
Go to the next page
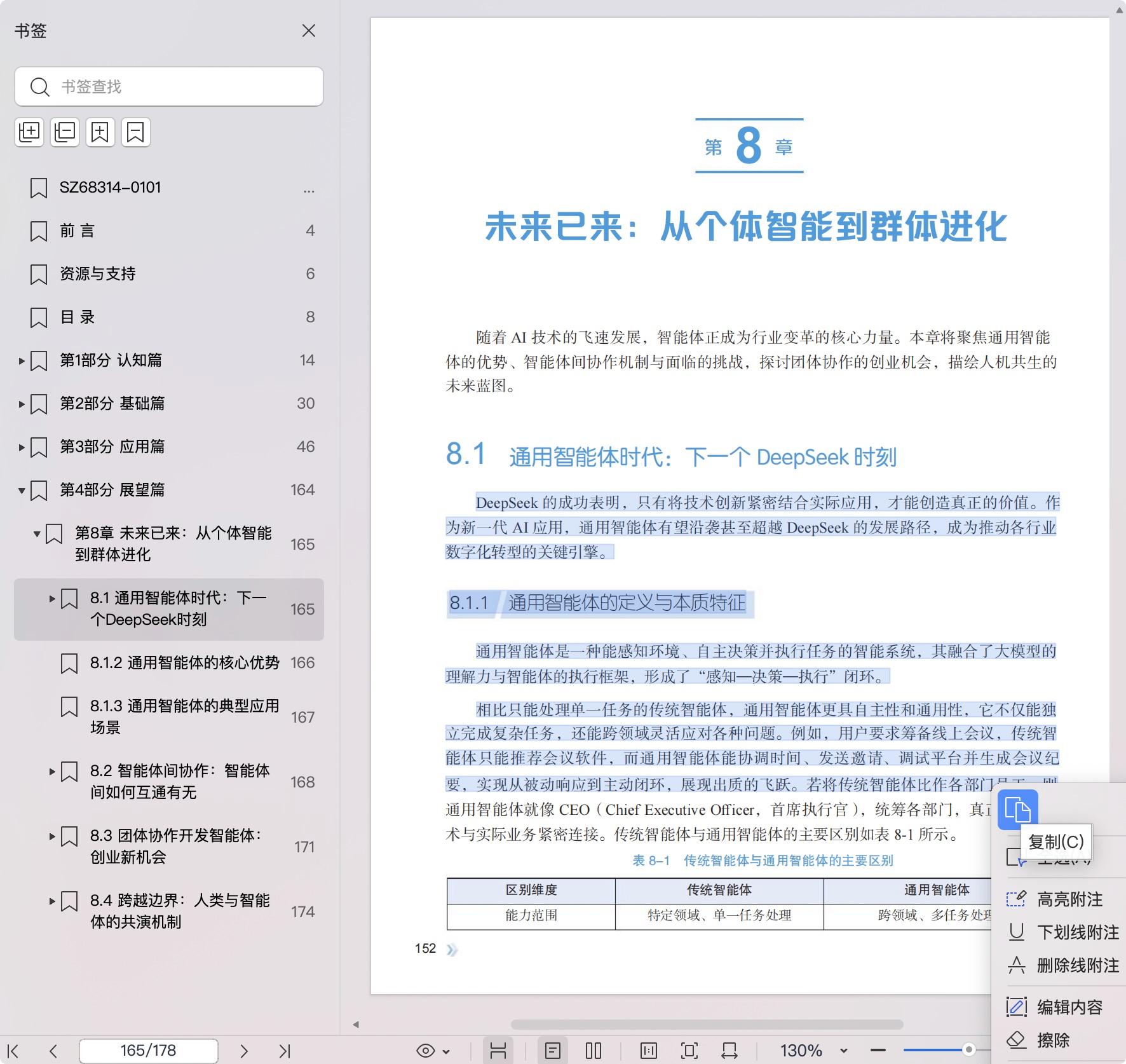[x=244, y=1051]
